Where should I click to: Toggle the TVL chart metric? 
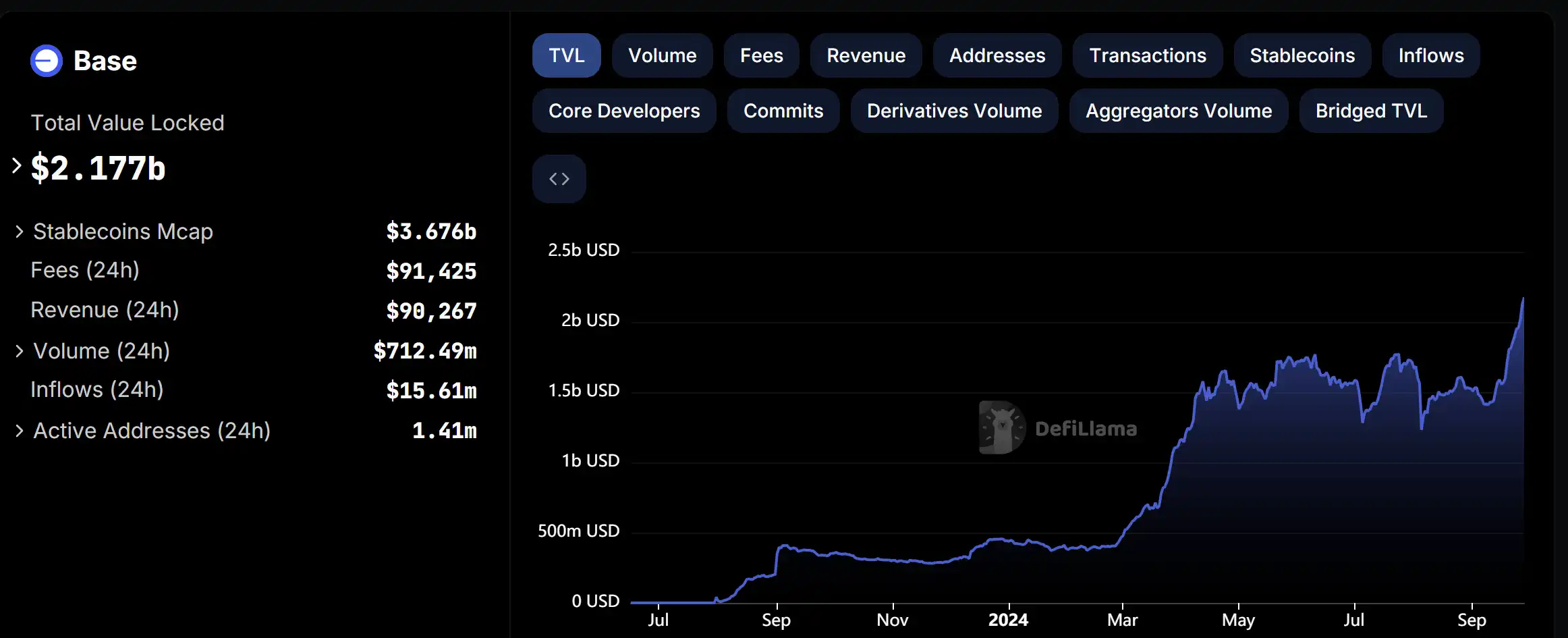click(x=566, y=55)
